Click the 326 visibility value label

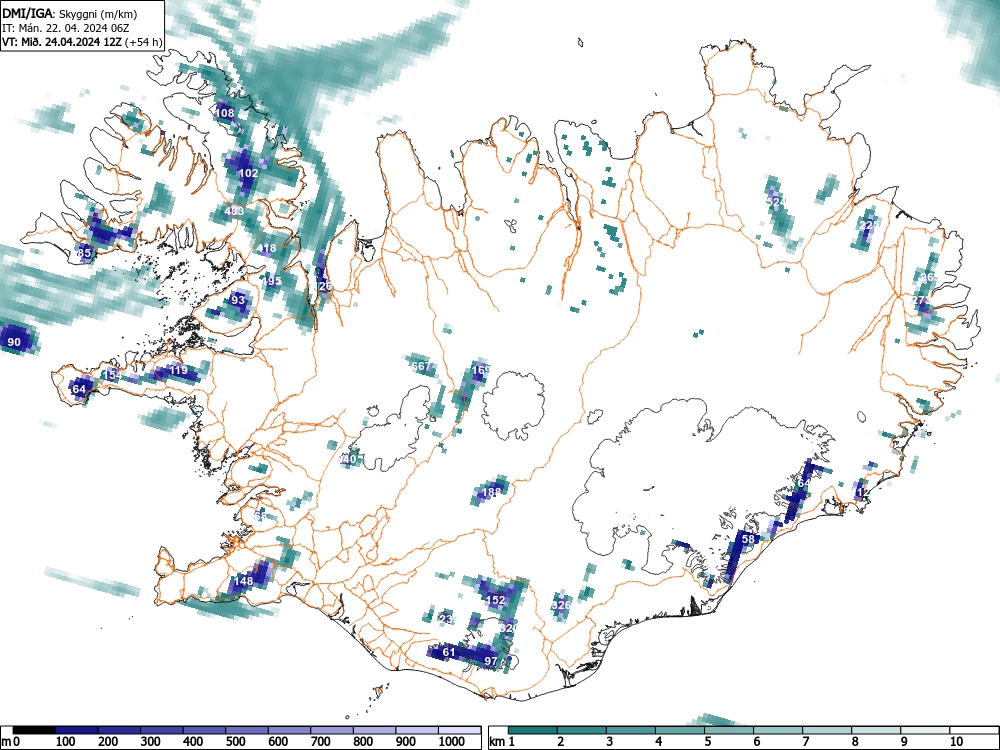click(x=561, y=605)
